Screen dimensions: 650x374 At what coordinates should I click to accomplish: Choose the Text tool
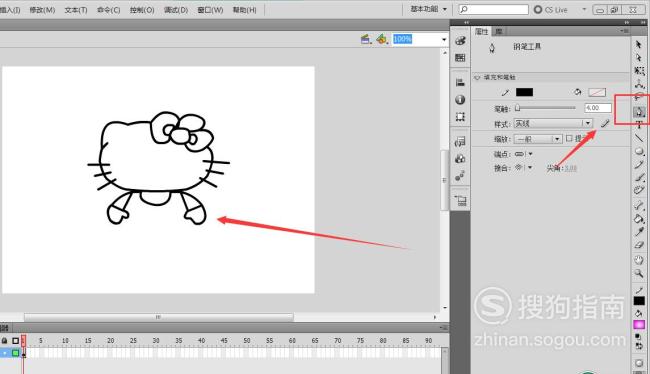pyautogui.click(x=639, y=125)
